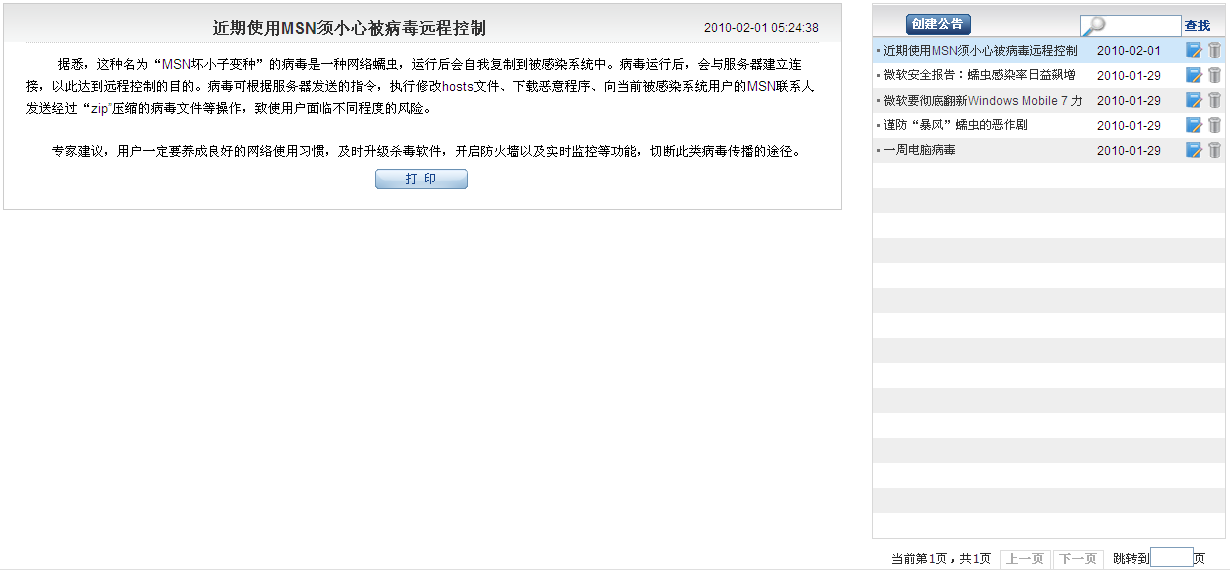Click the magnifier icon in search box
This screenshot has height=570, width=1230.
[1094, 26]
